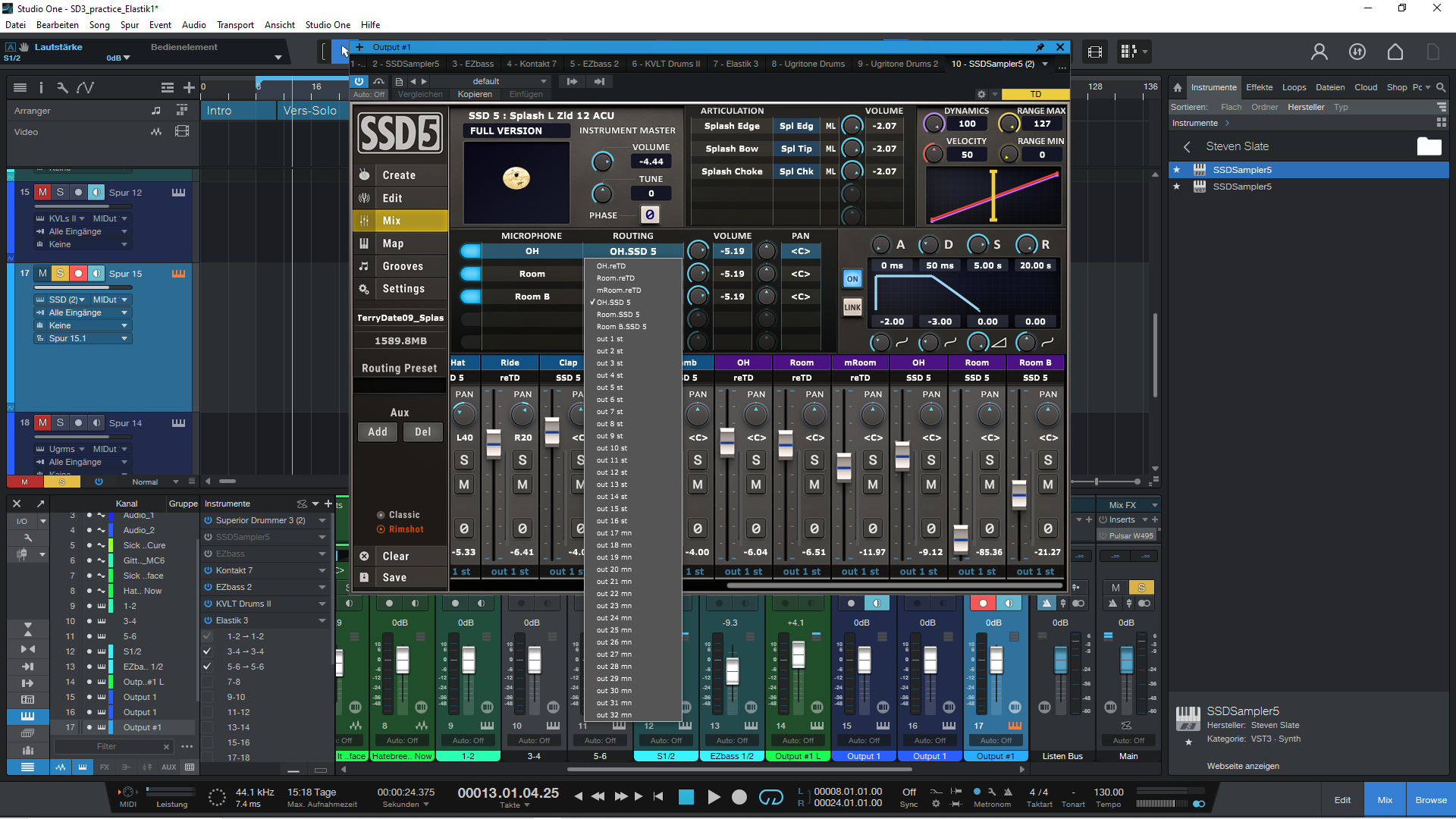Open the OH.SSD 5 routing dropdown
Image resolution: width=1456 pixels, height=819 pixels.
(x=633, y=251)
